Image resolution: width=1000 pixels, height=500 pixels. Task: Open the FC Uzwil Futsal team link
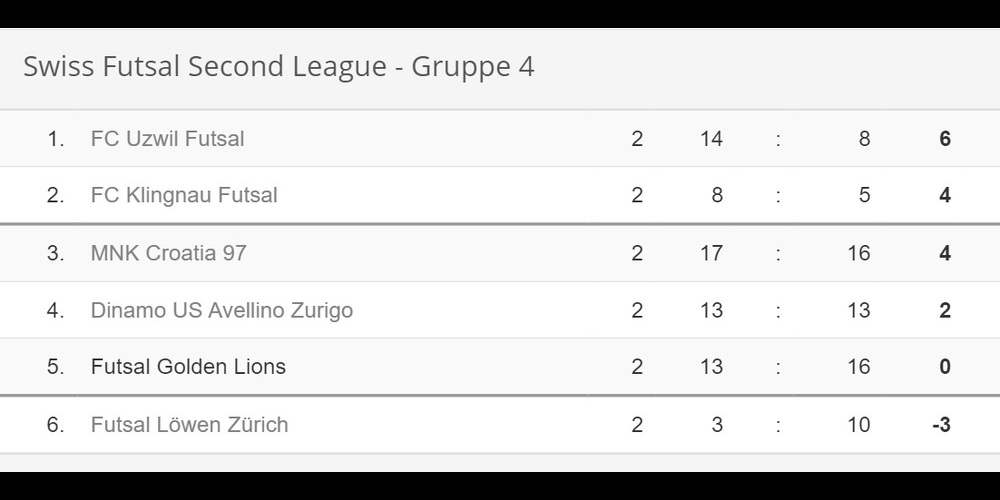pyautogui.click(x=167, y=138)
